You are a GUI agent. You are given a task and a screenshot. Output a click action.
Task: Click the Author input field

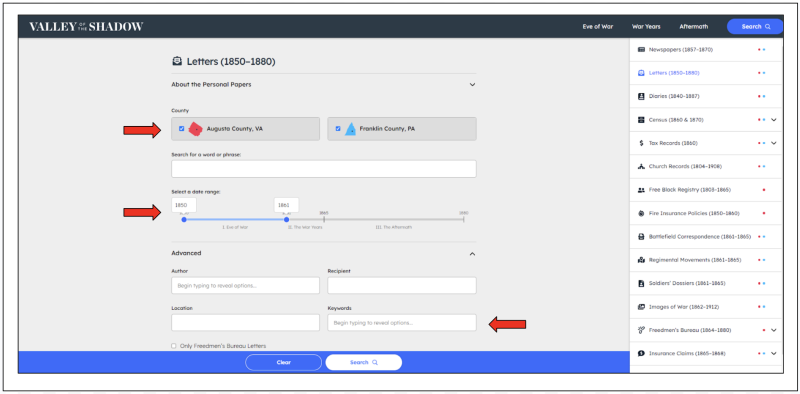[245, 286]
